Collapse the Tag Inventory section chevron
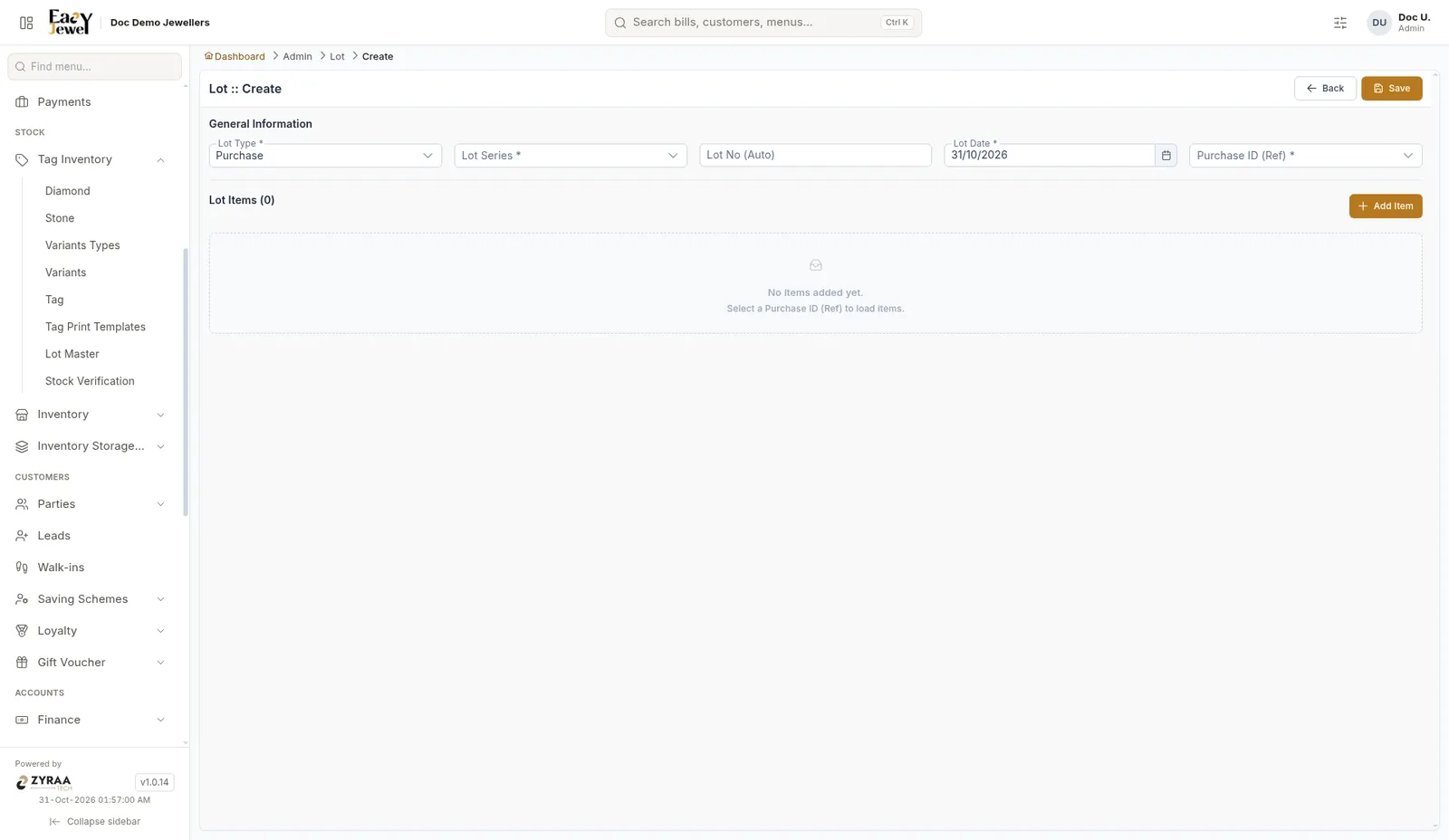1449x840 pixels. tap(160, 160)
